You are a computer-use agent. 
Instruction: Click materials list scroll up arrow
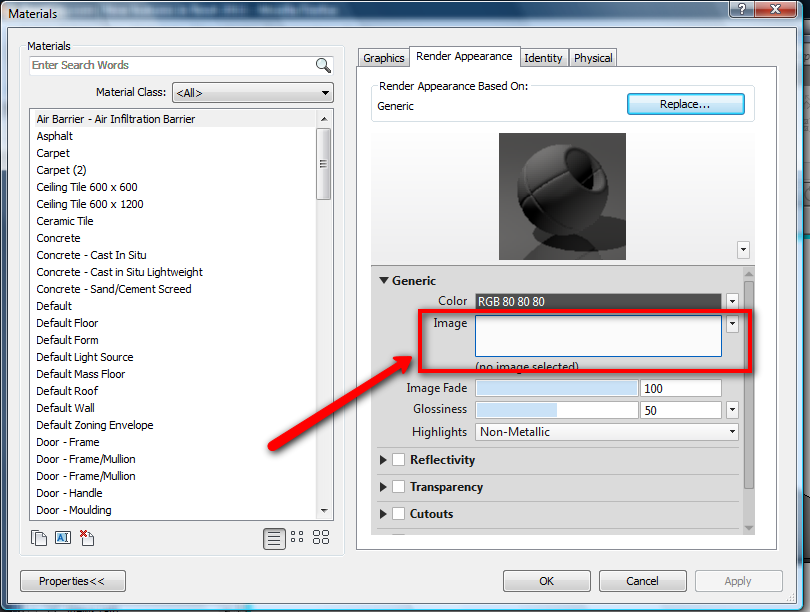tap(324, 119)
